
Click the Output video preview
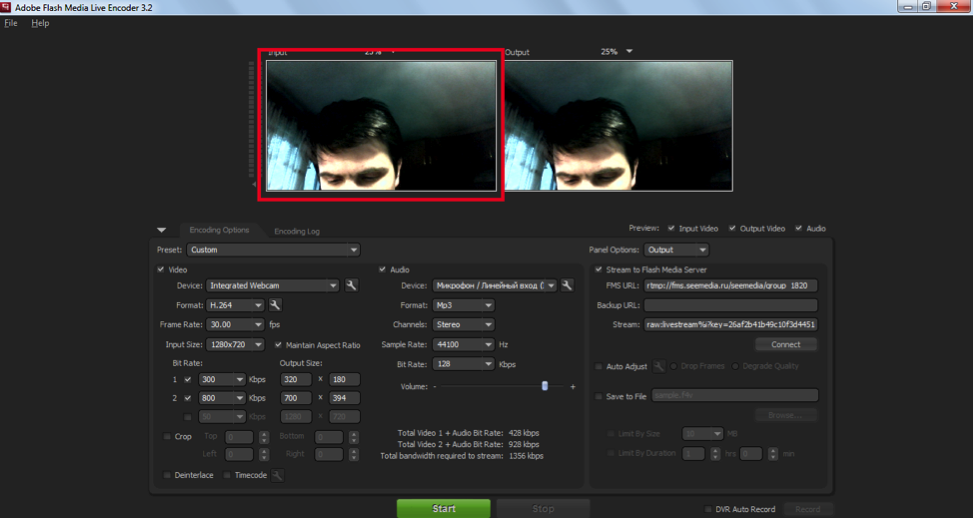[x=619, y=125]
